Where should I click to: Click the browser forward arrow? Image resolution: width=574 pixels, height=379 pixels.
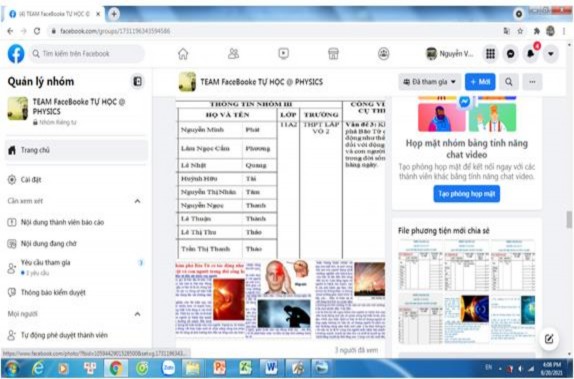click(x=23, y=31)
